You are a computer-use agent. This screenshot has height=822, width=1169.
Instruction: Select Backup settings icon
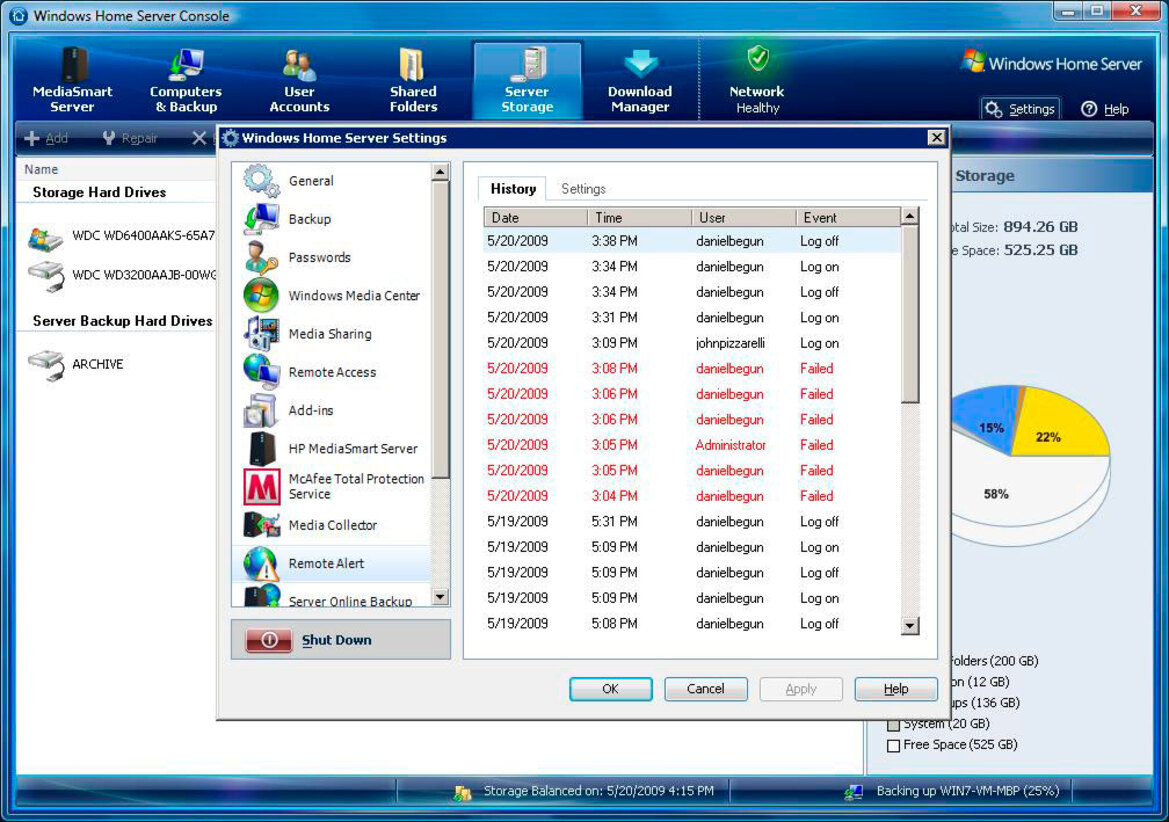261,219
